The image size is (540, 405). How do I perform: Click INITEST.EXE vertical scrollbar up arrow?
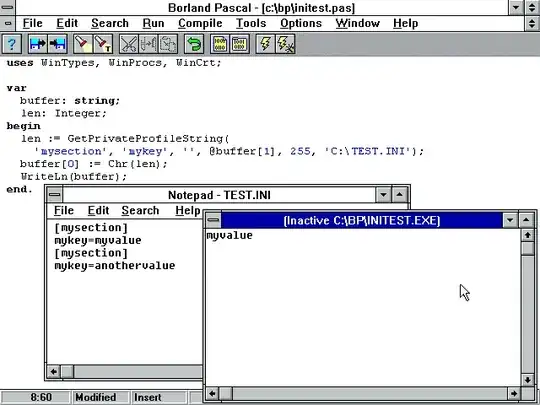tap(528, 235)
